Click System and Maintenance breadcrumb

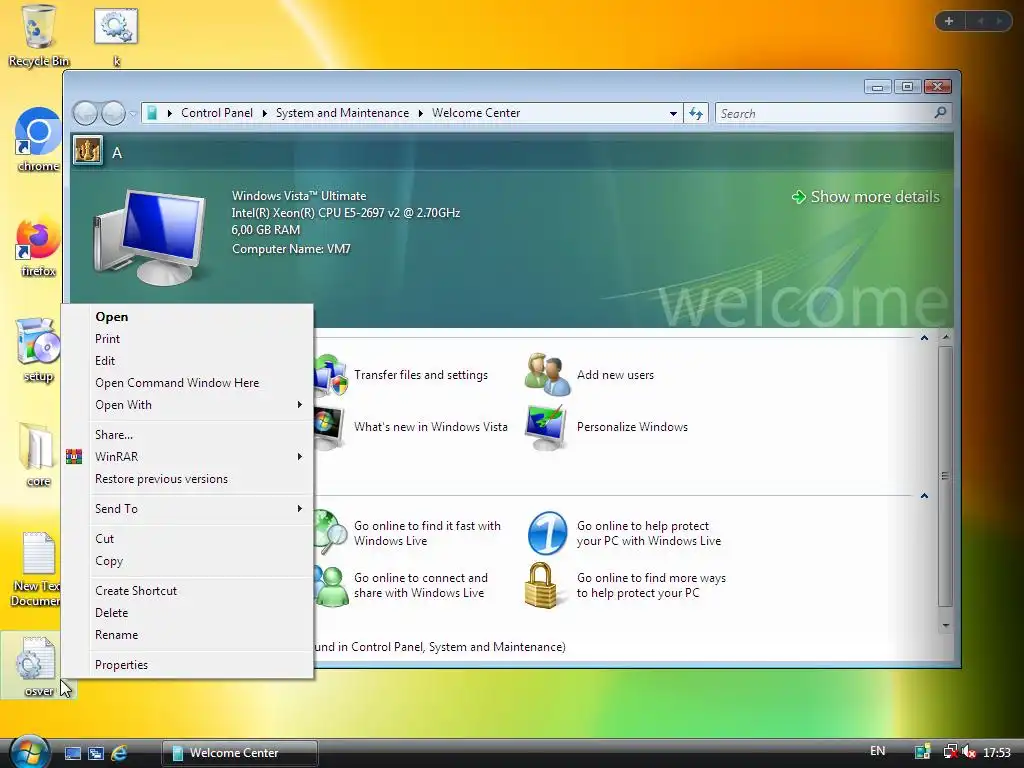pos(342,113)
